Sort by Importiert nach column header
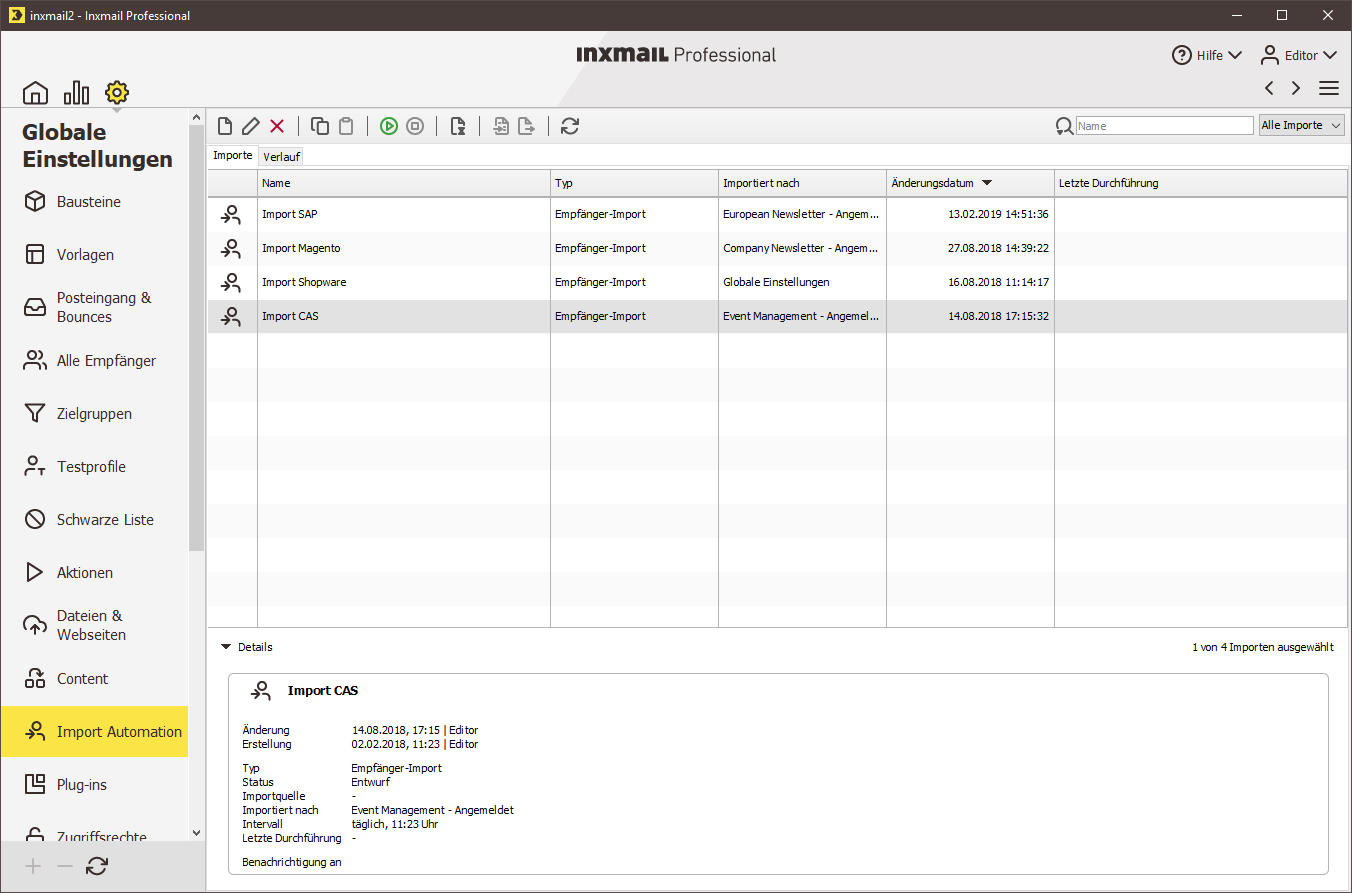This screenshot has height=893, width=1352. (802, 183)
